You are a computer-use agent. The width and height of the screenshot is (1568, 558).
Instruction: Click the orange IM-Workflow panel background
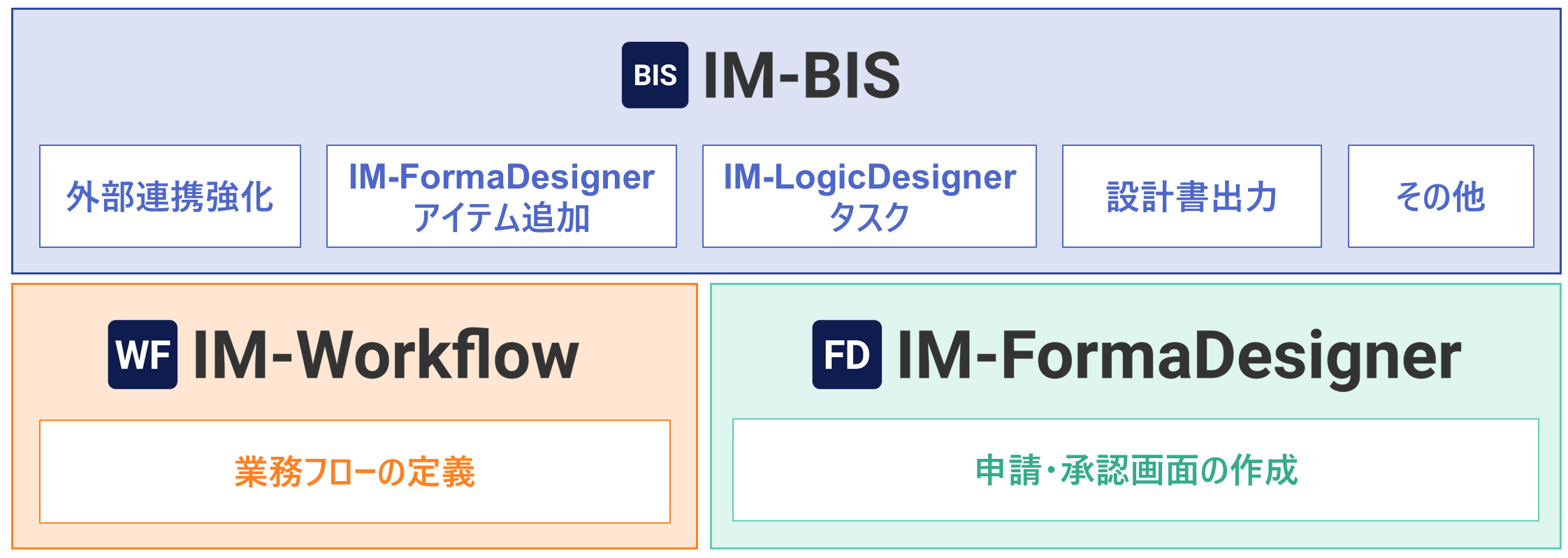point(355,404)
